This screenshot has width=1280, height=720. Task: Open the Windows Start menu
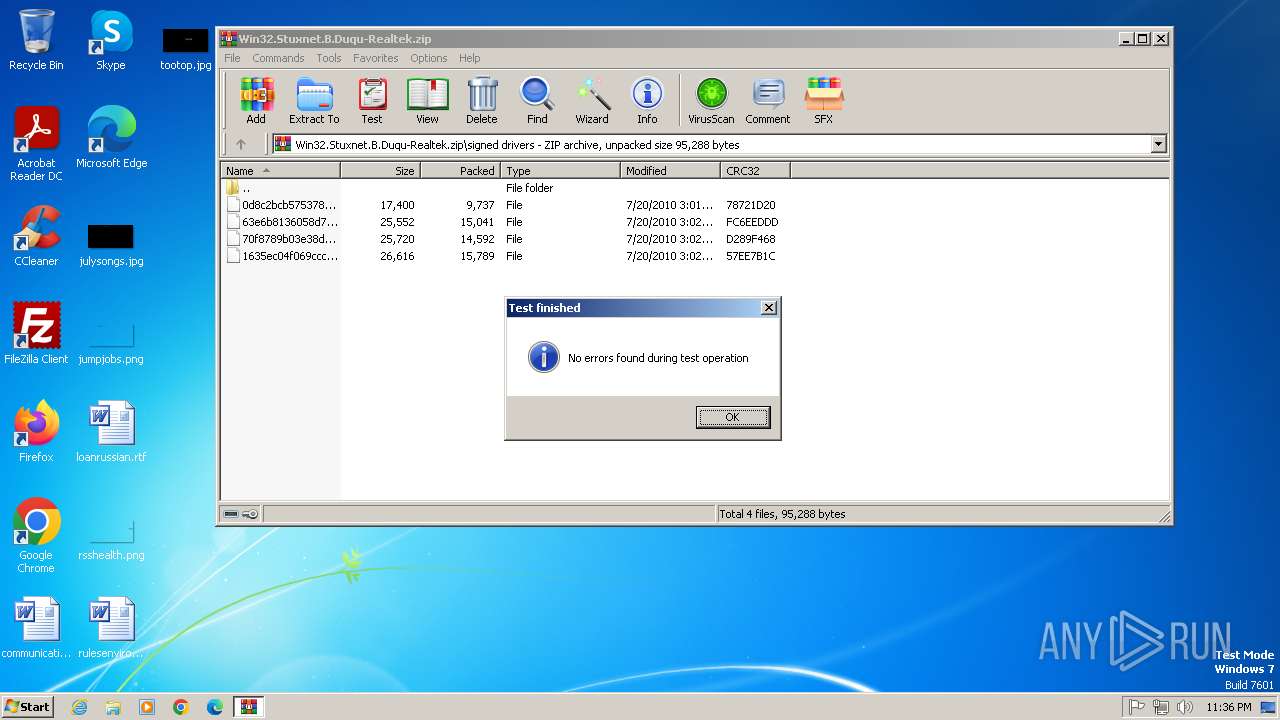tap(28, 706)
